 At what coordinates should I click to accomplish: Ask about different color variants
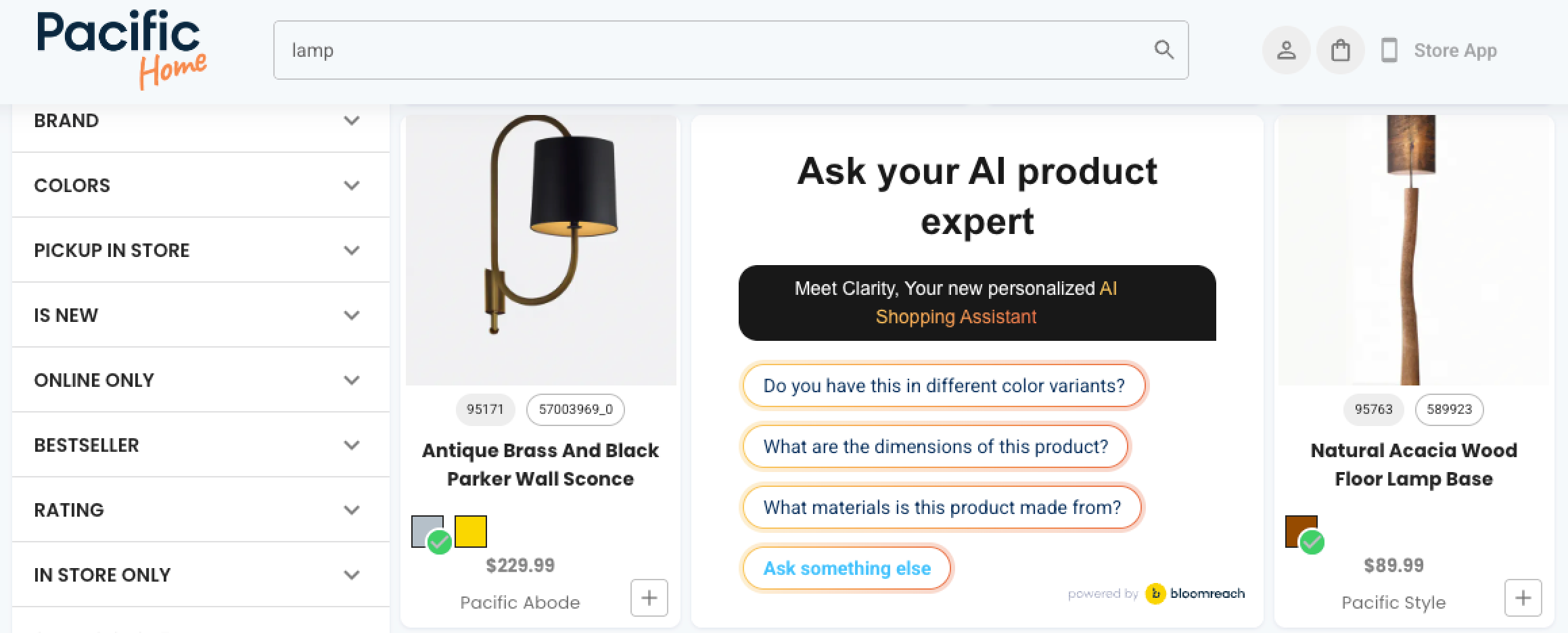(x=944, y=385)
